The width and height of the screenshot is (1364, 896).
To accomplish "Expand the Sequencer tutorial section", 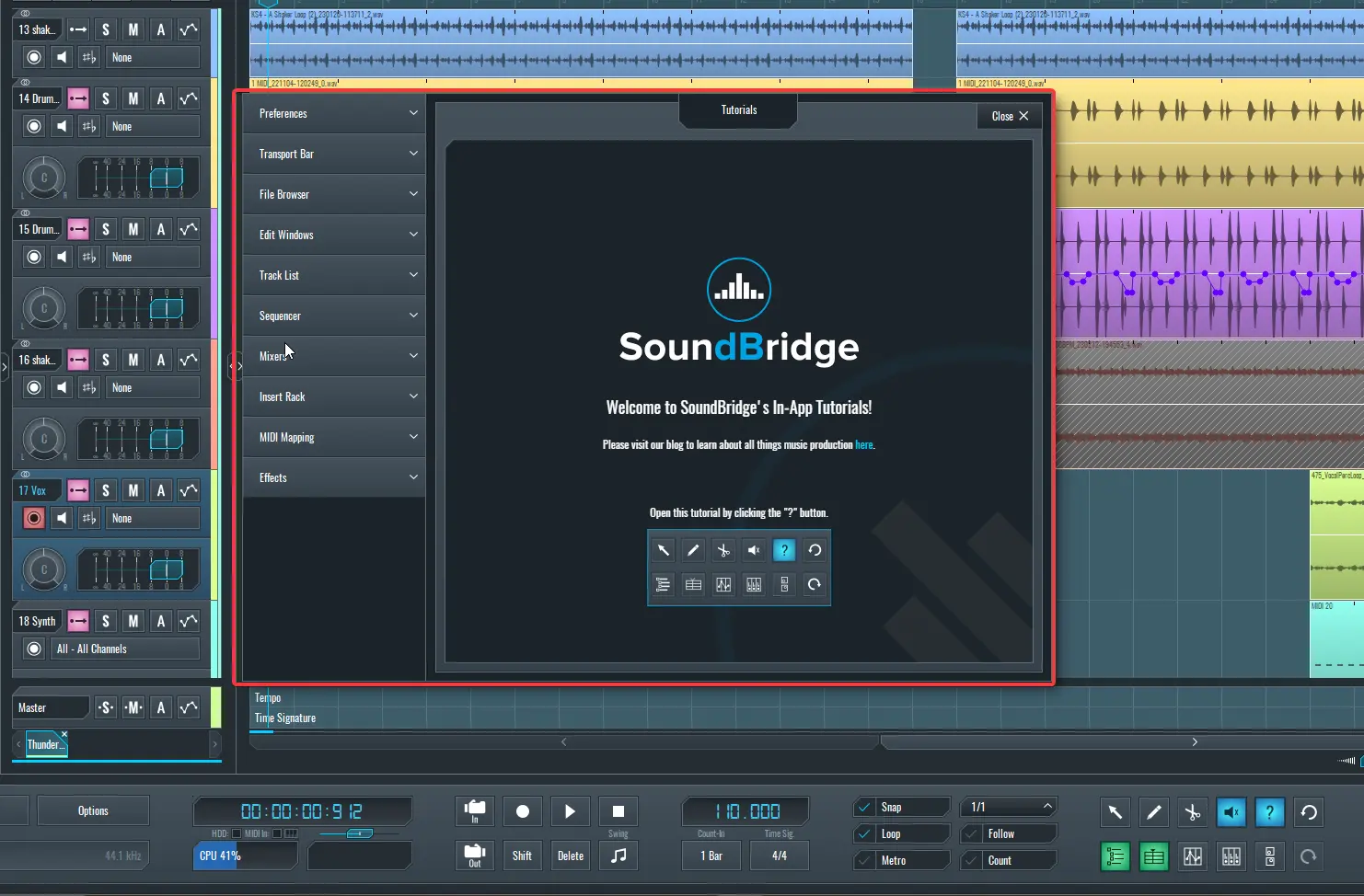I will [x=334, y=316].
